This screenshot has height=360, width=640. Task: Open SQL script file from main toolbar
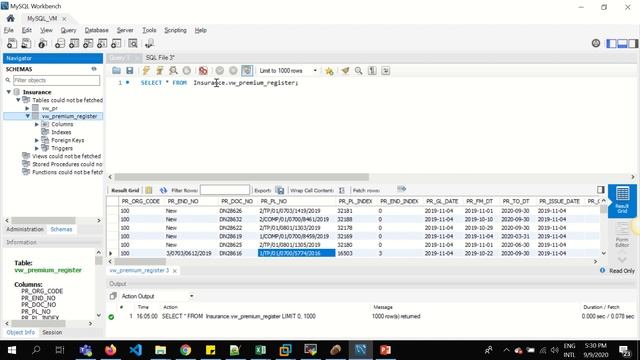(x=26, y=43)
